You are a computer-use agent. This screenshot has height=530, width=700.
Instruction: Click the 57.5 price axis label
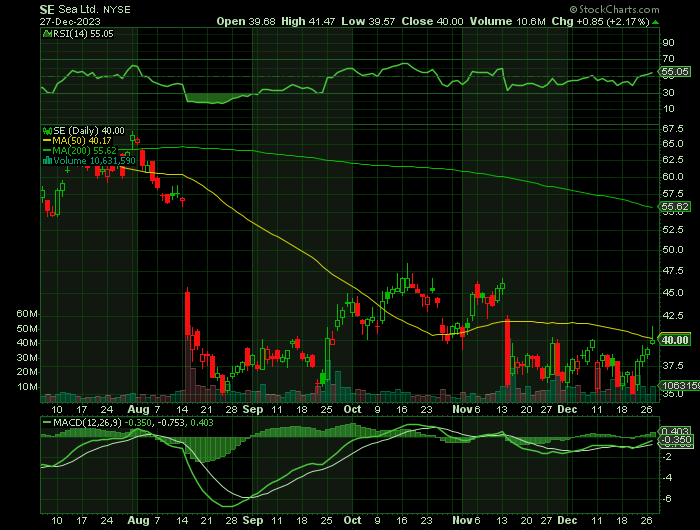[672, 194]
